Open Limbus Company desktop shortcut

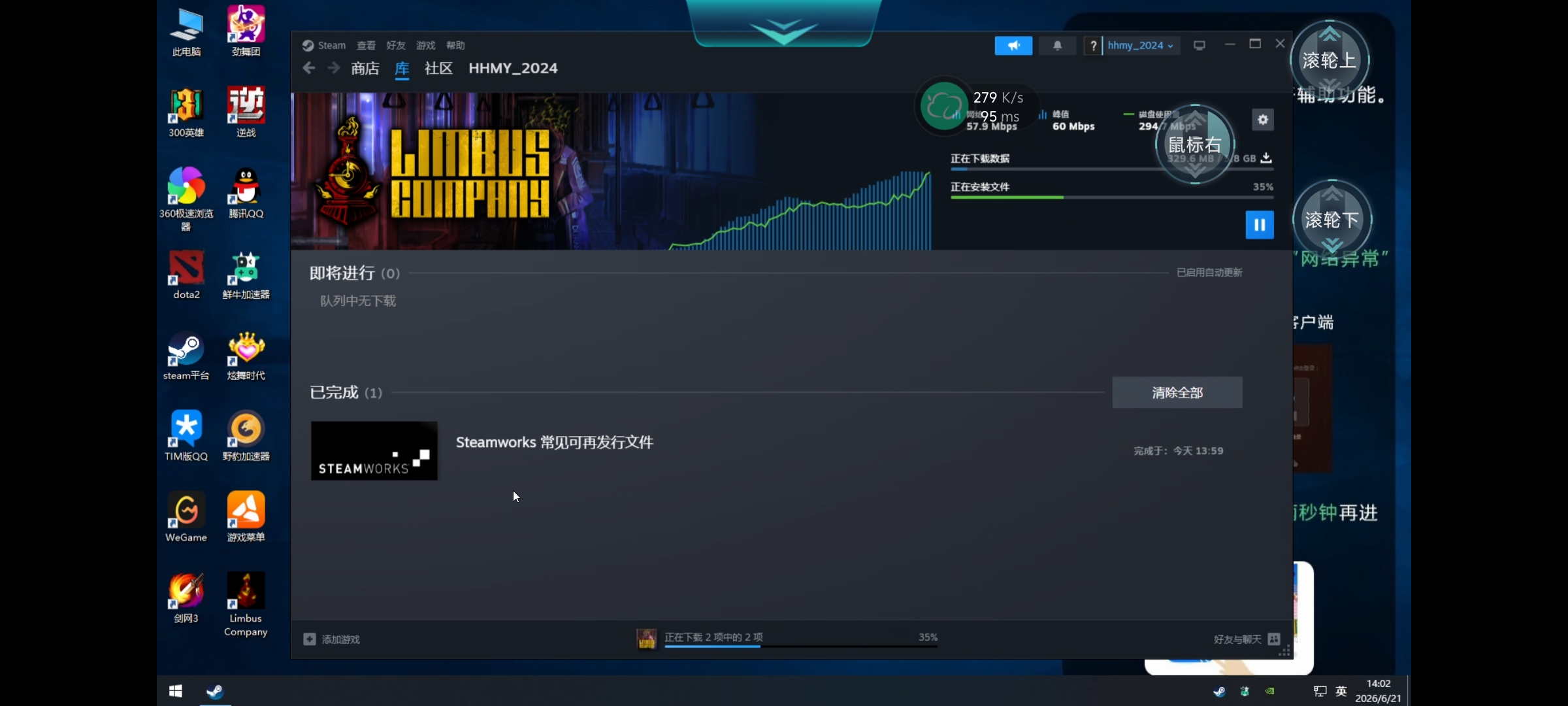[x=246, y=605]
